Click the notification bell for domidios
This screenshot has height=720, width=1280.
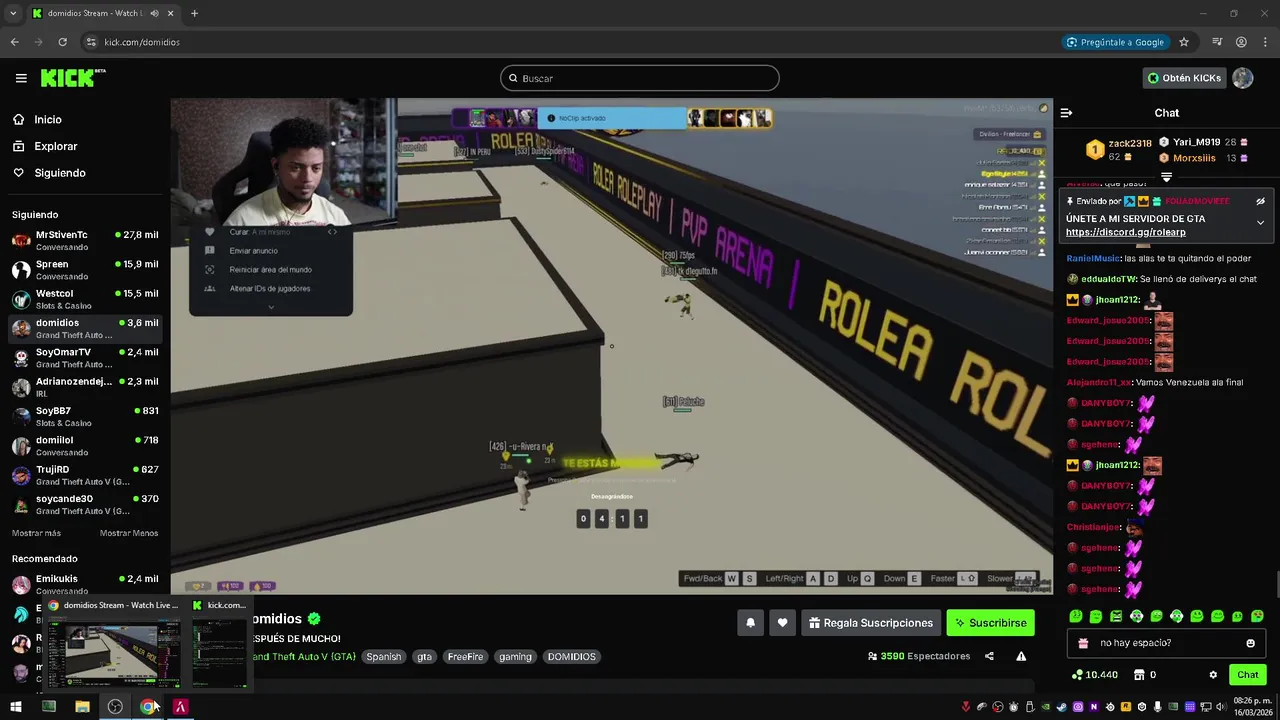click(x=751, y=623)
